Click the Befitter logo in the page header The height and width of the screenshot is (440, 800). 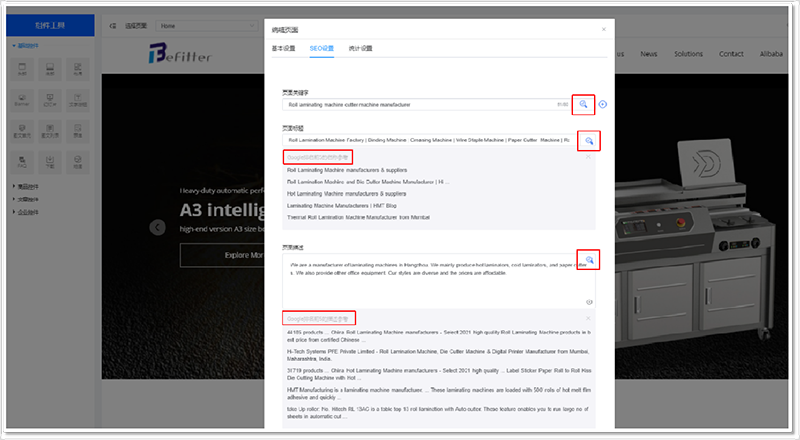[180, 54]
